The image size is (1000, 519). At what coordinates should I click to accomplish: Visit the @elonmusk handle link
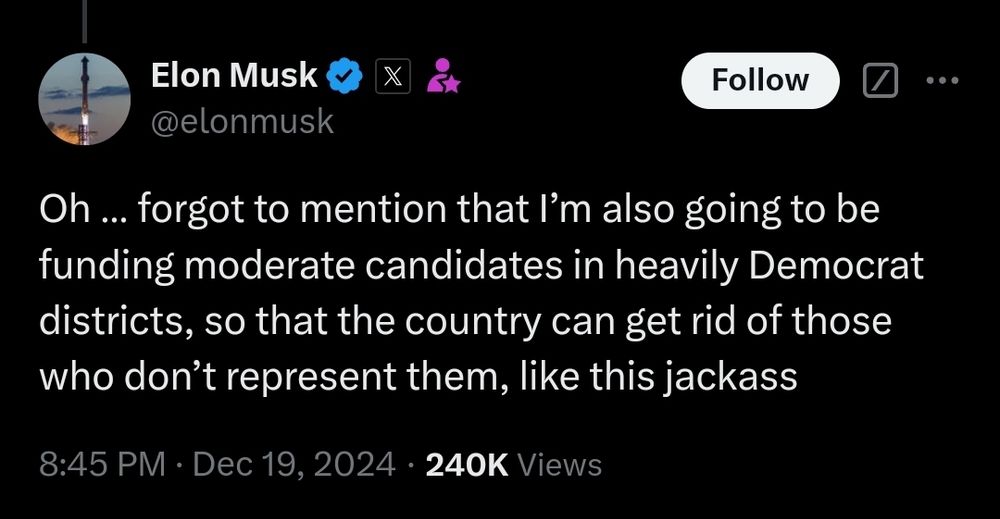coord(242,121)
